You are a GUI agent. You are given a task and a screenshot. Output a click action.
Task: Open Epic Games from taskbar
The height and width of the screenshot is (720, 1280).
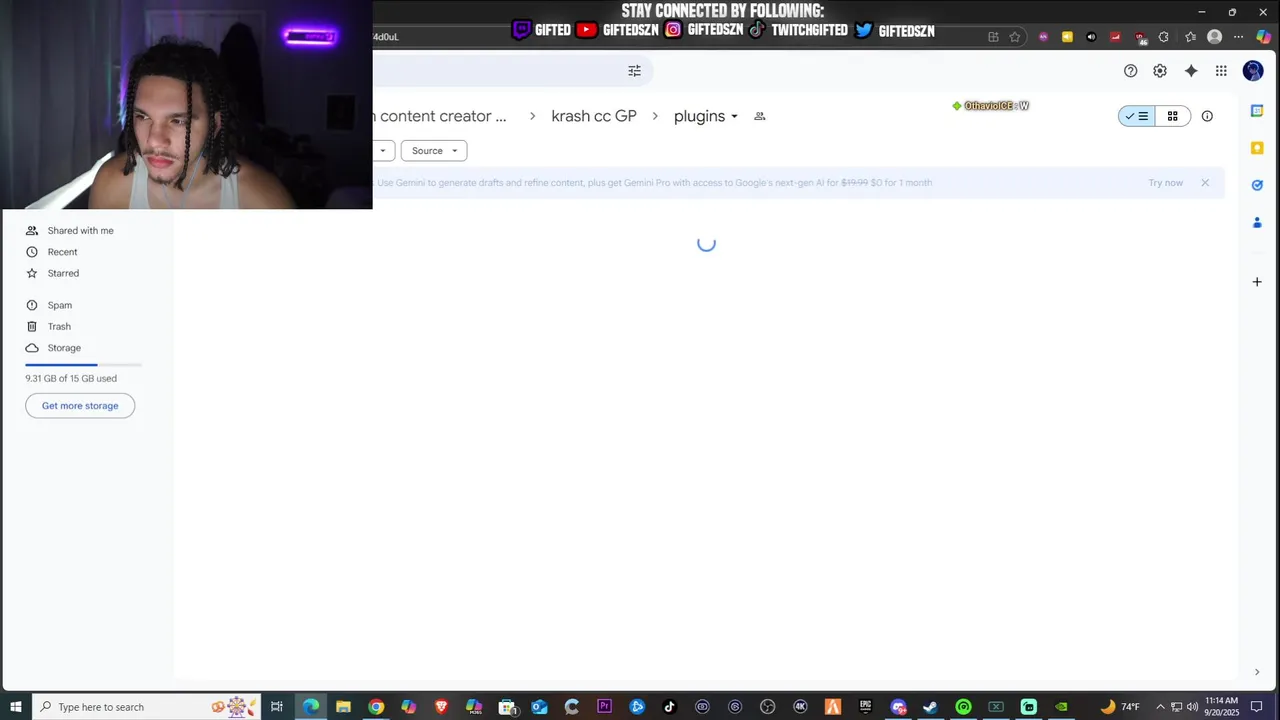click(x=865, y=707)
